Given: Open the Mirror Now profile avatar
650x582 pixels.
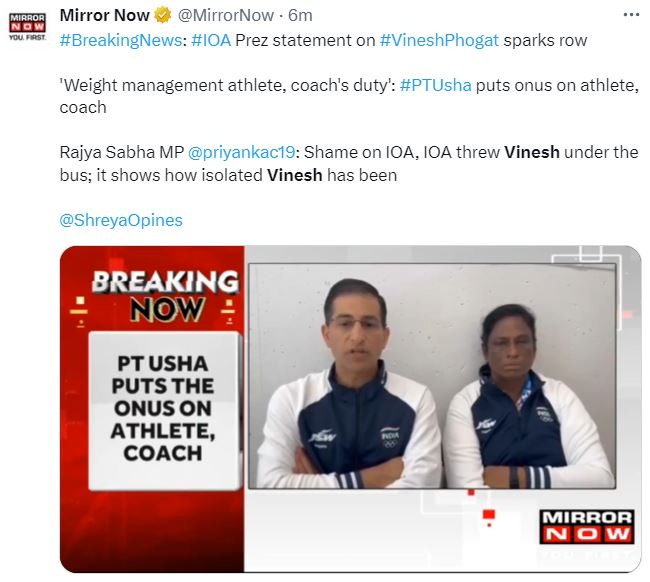Looking at the screenshot, I should [27, 27].
